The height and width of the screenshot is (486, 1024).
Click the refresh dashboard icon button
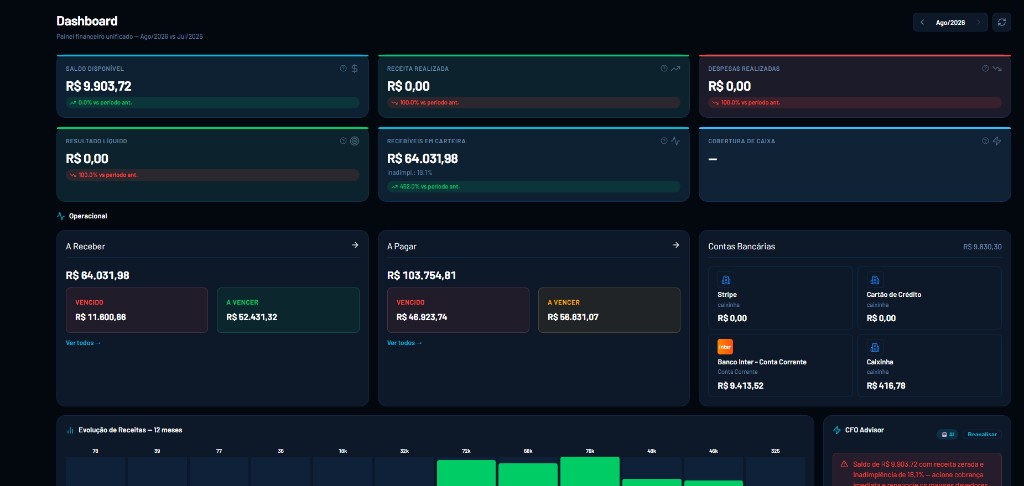pos(1002,22)
